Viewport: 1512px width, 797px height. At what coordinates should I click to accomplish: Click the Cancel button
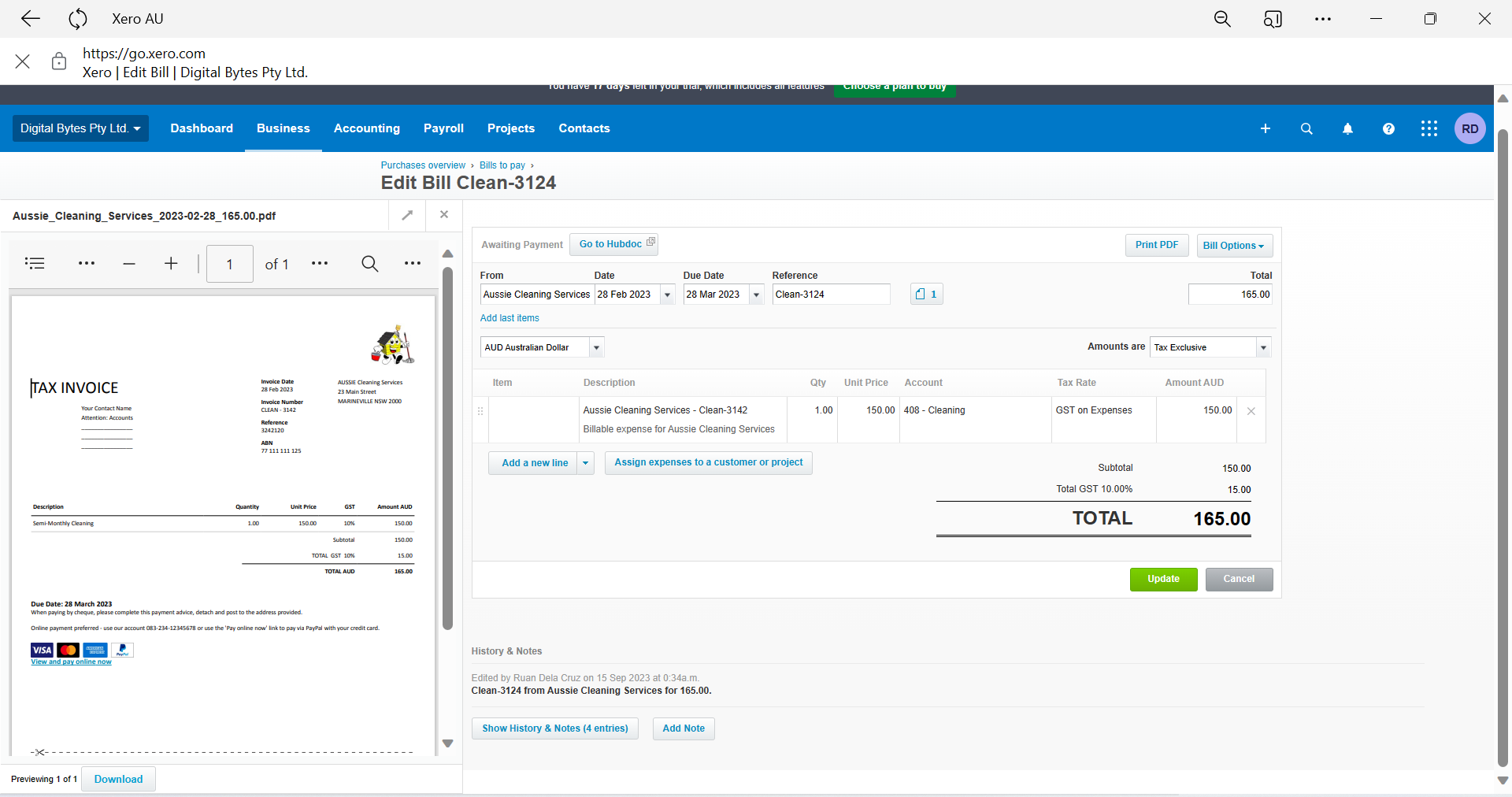click(x=1240, y=580)
